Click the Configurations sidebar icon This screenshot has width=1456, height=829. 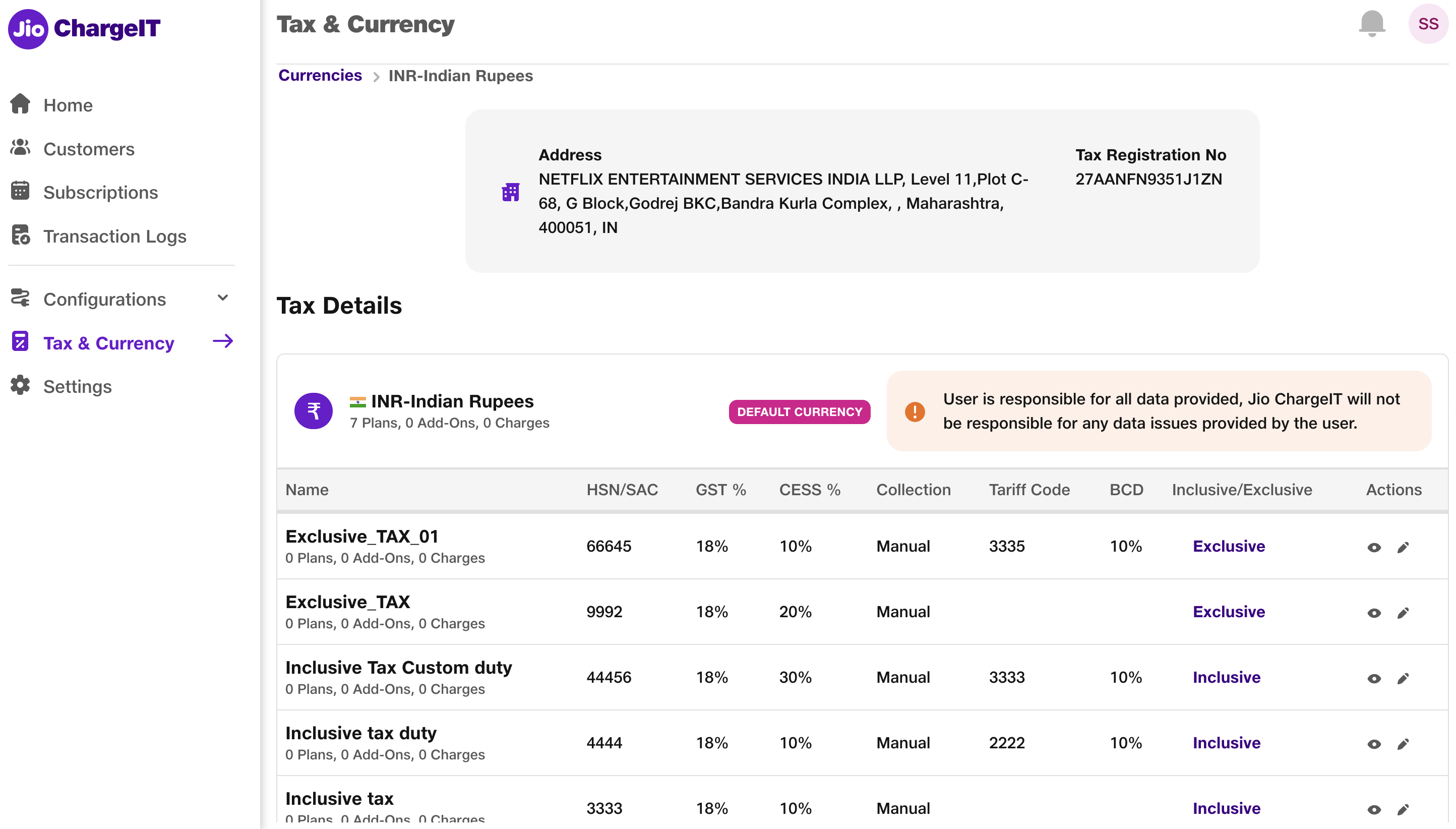21,298
